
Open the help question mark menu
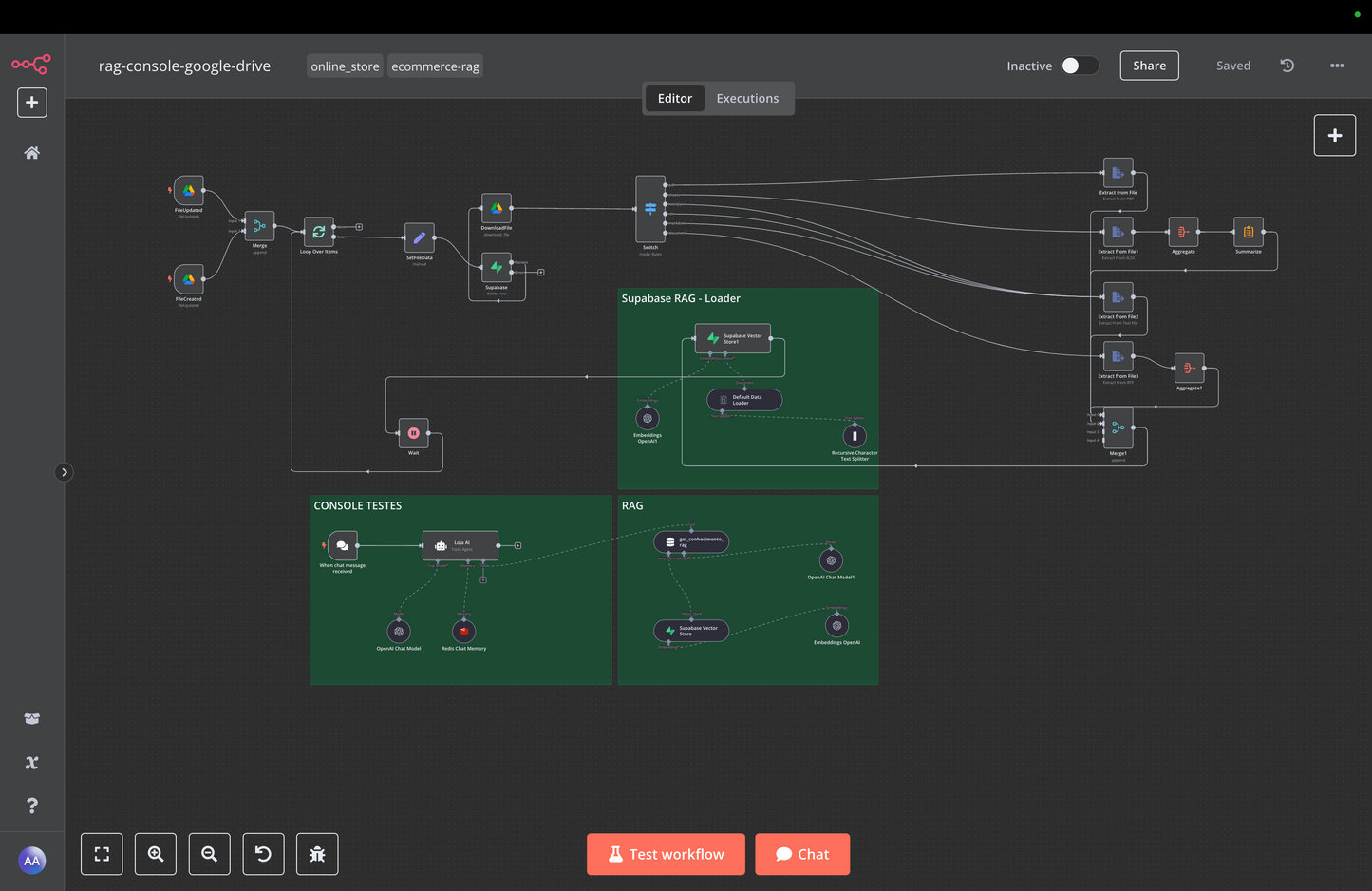click(x=31, y=806)
